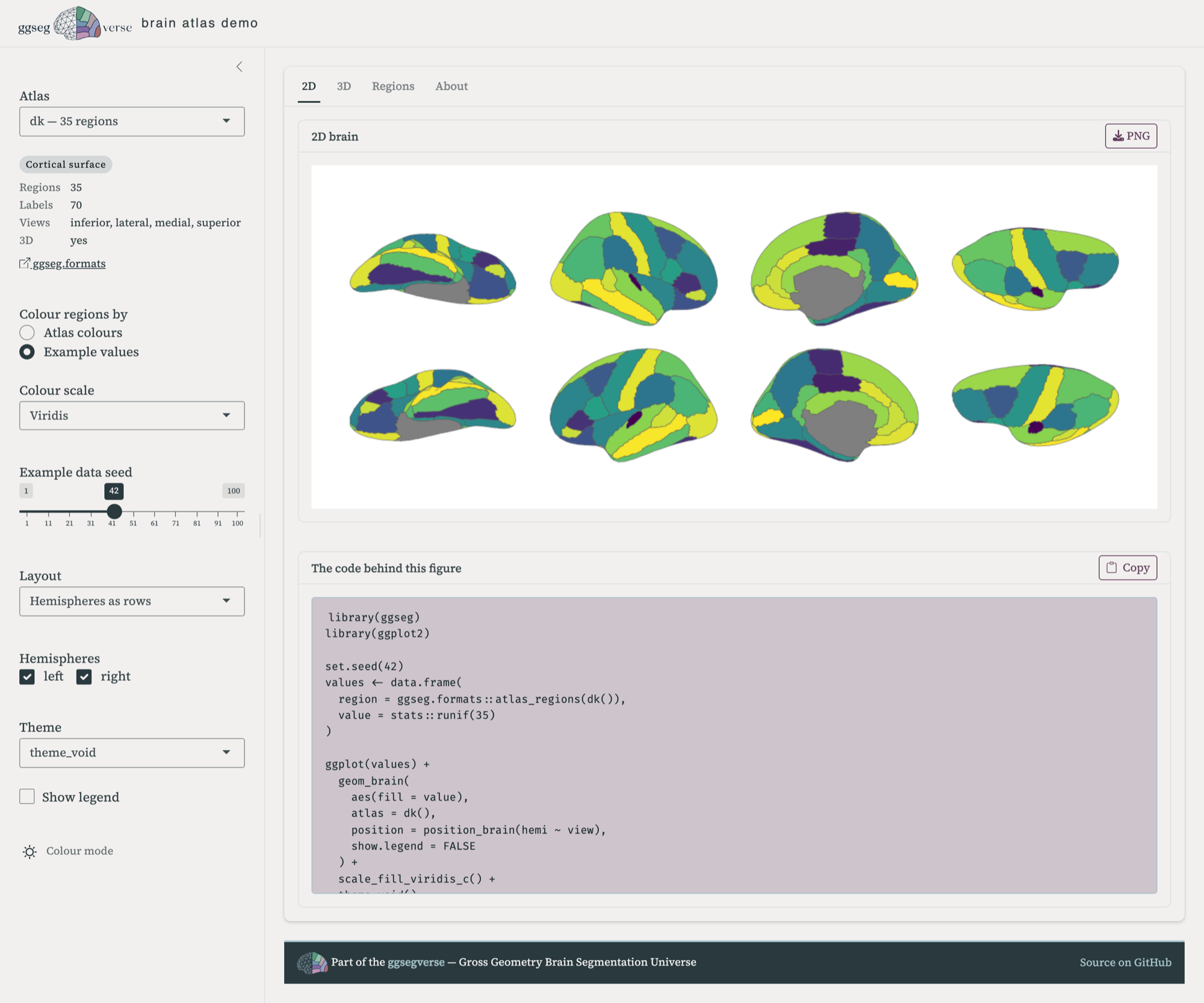The height and width of the screenshot is (1003, 1204).
Task: Open Source on GitHub link
Action: (x=1125, y=962)
